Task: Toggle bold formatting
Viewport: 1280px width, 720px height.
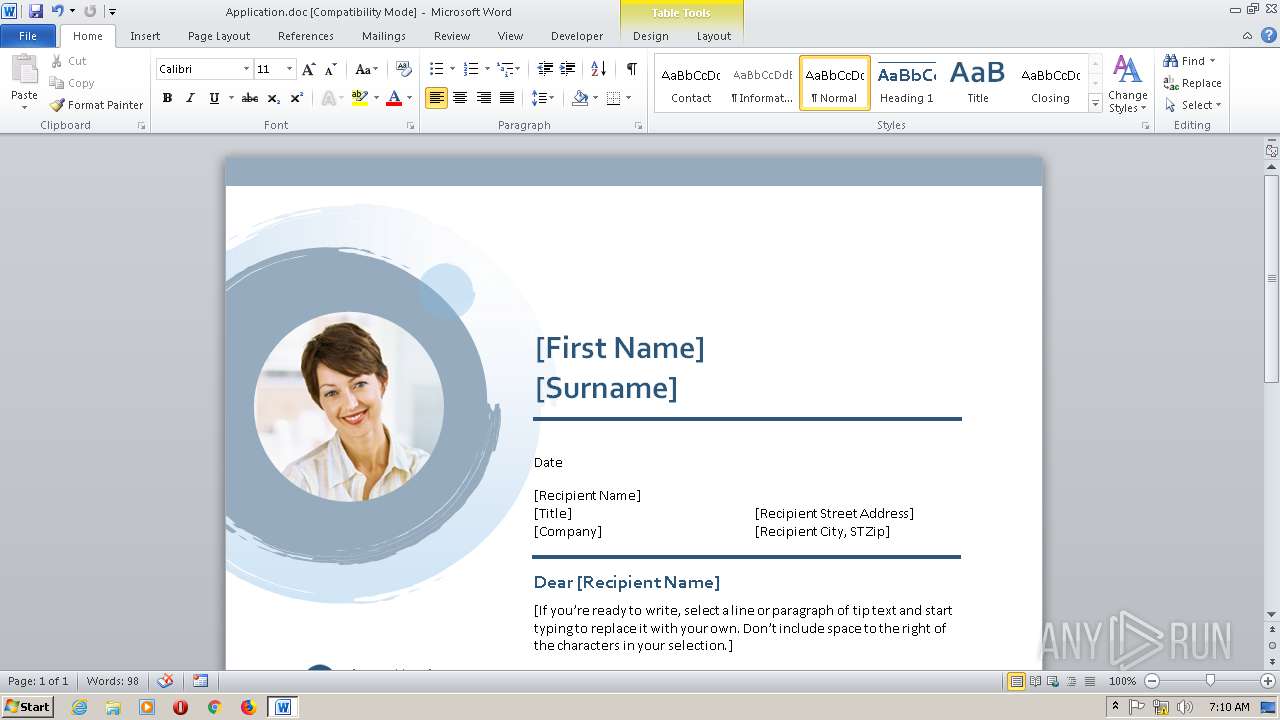Action: tap(167, 98)
